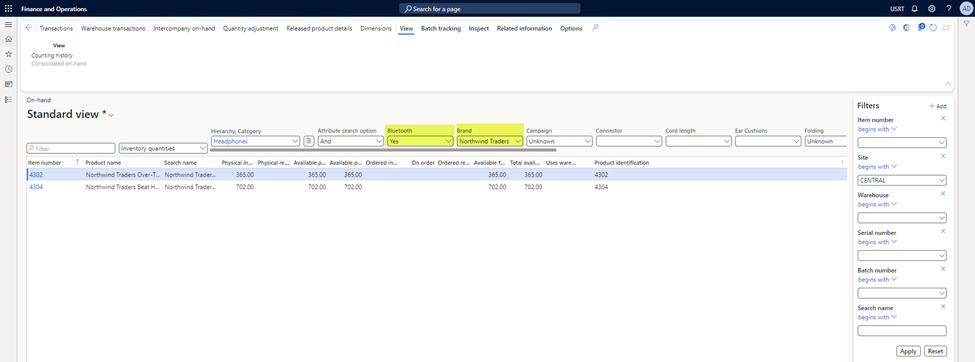Open Warehouse transactions menu
This screenshot has height=362, width=975.
tap(113, 29)
